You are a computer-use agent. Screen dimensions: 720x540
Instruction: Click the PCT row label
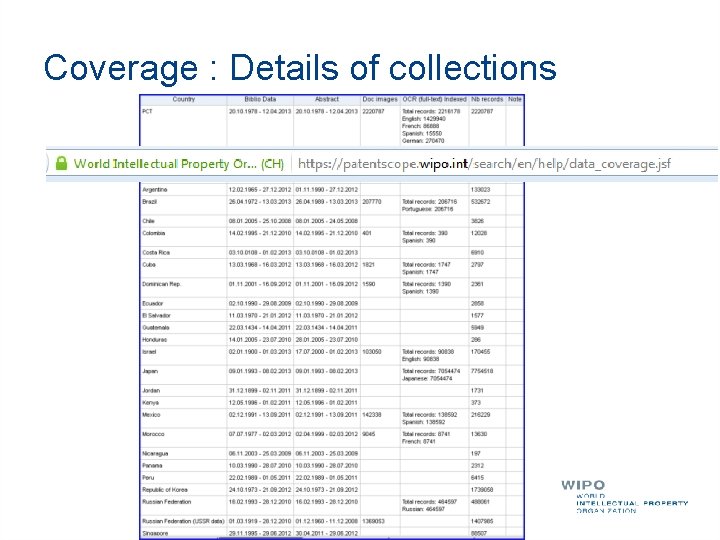(x=147, y=112)
